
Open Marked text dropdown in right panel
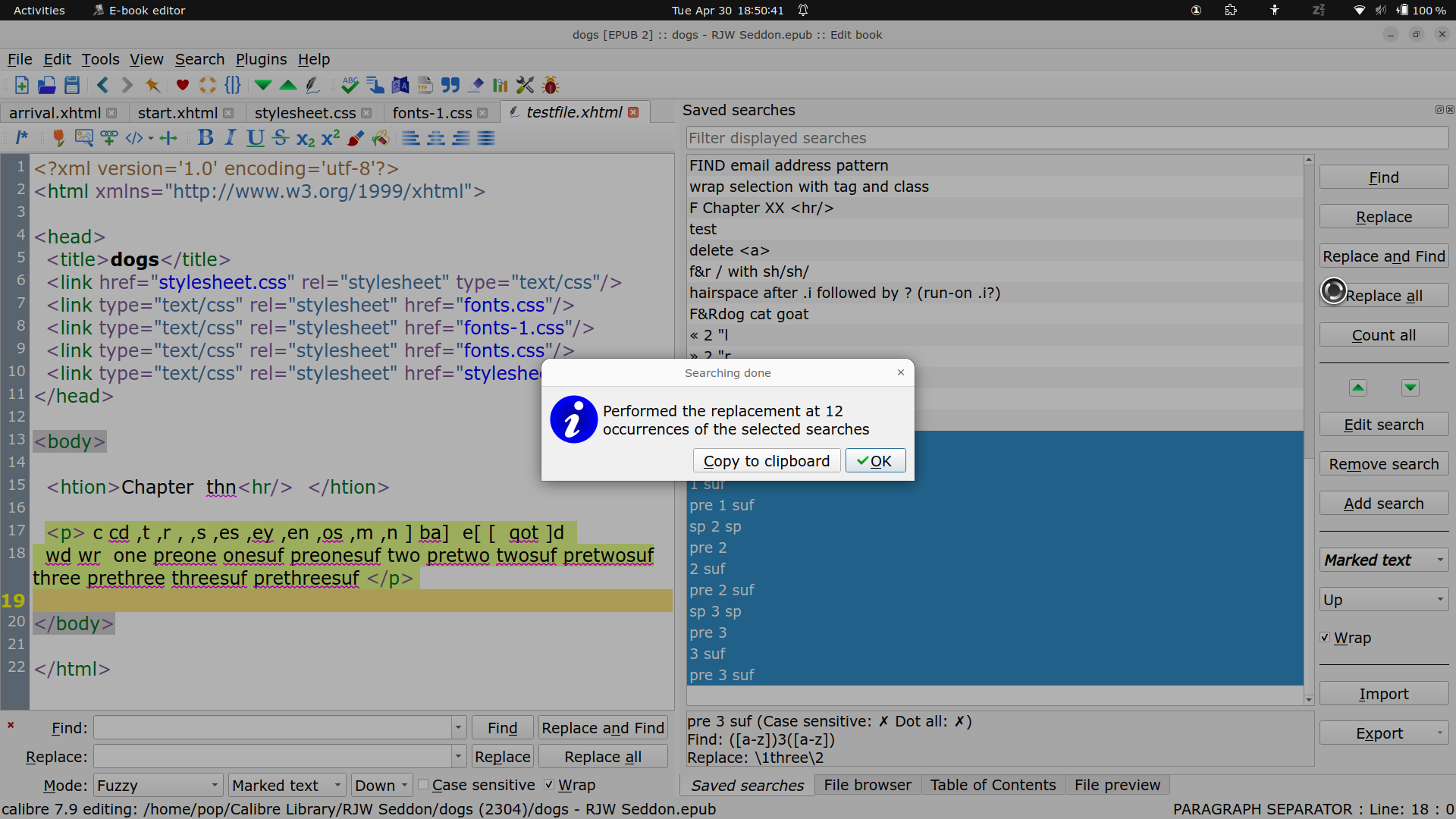click(x=1383, y=560)
